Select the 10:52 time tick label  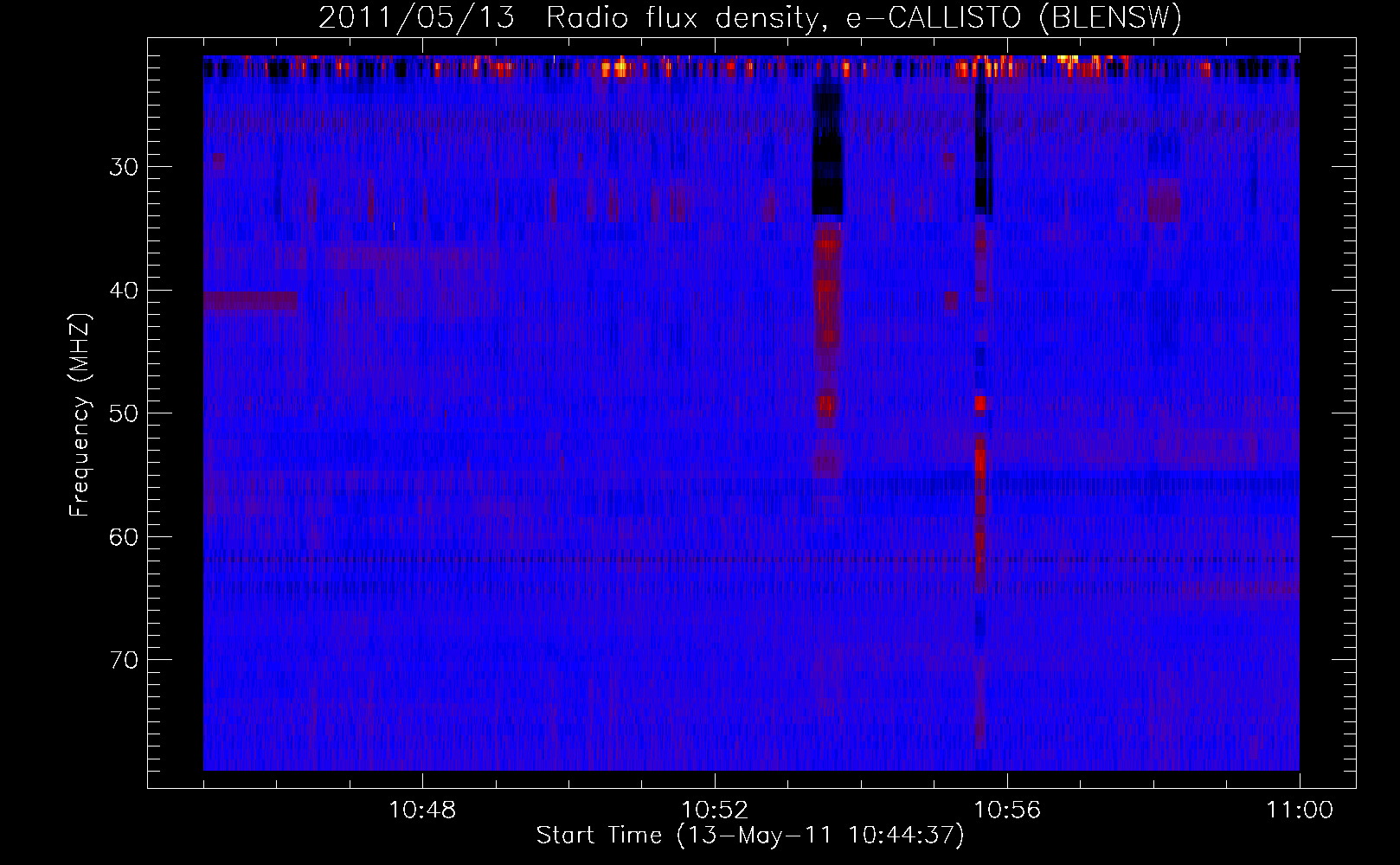click(x=715, y=811)
